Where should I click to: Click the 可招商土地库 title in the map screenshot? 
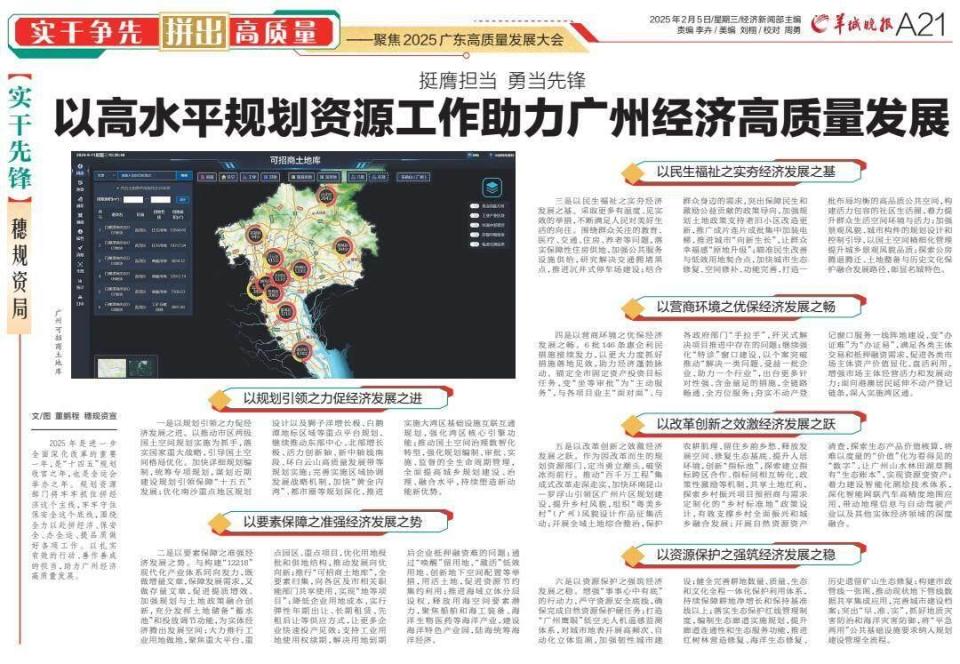point(295,160)
